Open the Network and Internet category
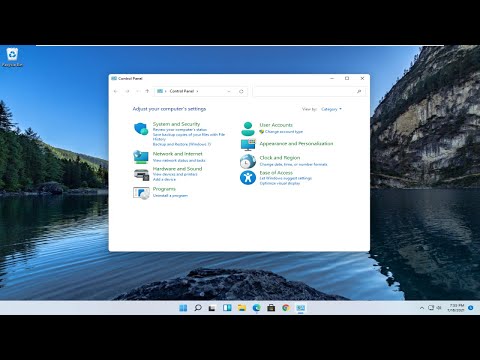The height and width of the screenshot is (360, 480). pyautogui.click(x=177, y=154)
